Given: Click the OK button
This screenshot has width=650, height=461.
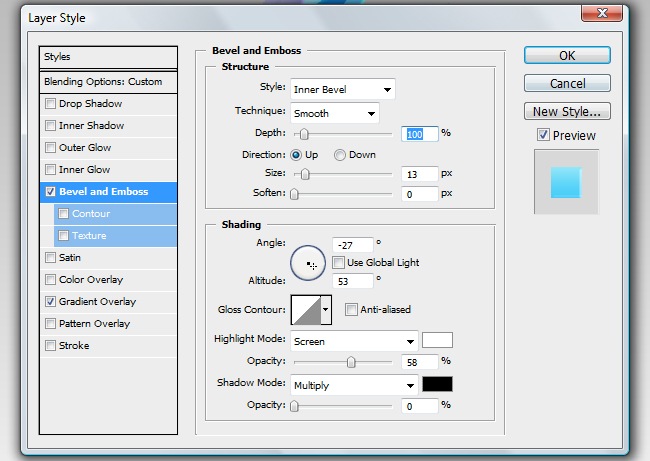Looking at the screenshot, I should click(x=567, y=56).
